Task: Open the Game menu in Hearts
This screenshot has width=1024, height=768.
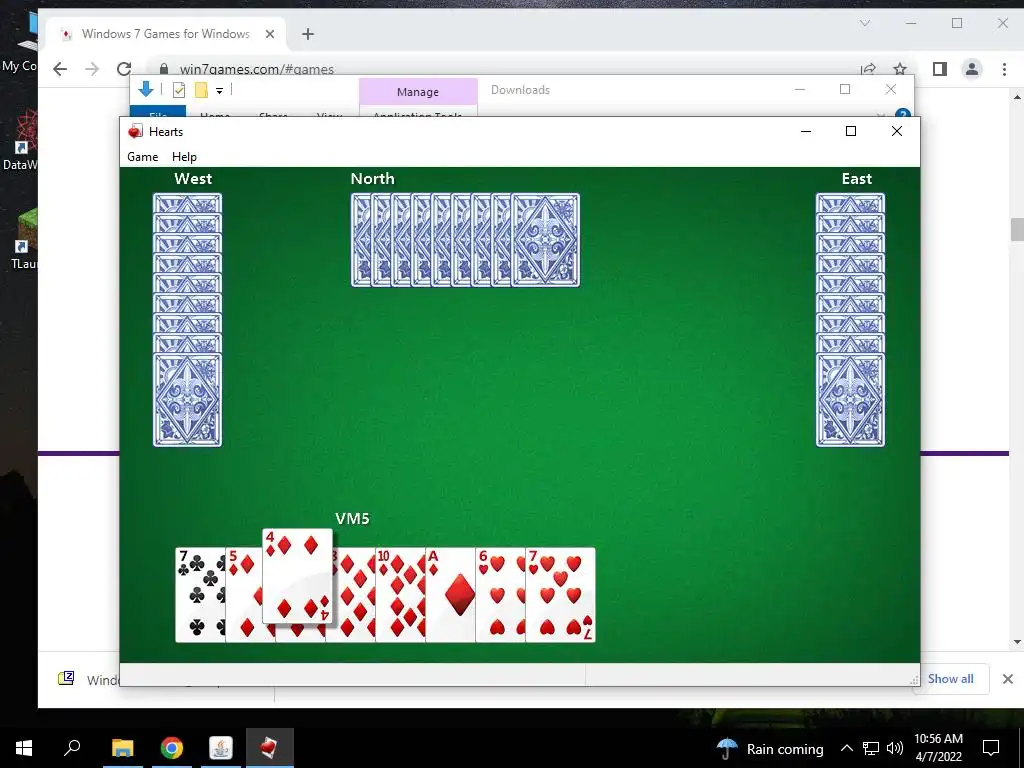Action: (x=142, y=157)
